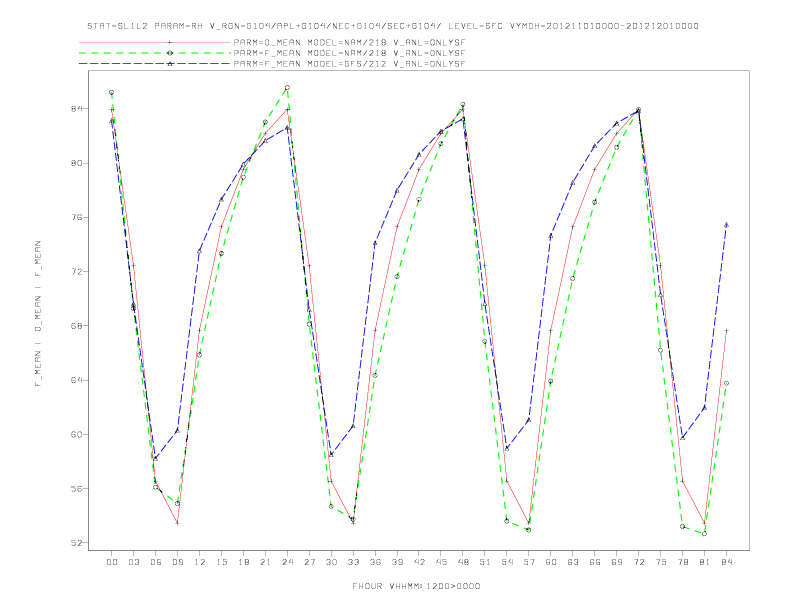Click x-axis tick label 27
This screenshot has height=612, width=792.
[309, 562]
